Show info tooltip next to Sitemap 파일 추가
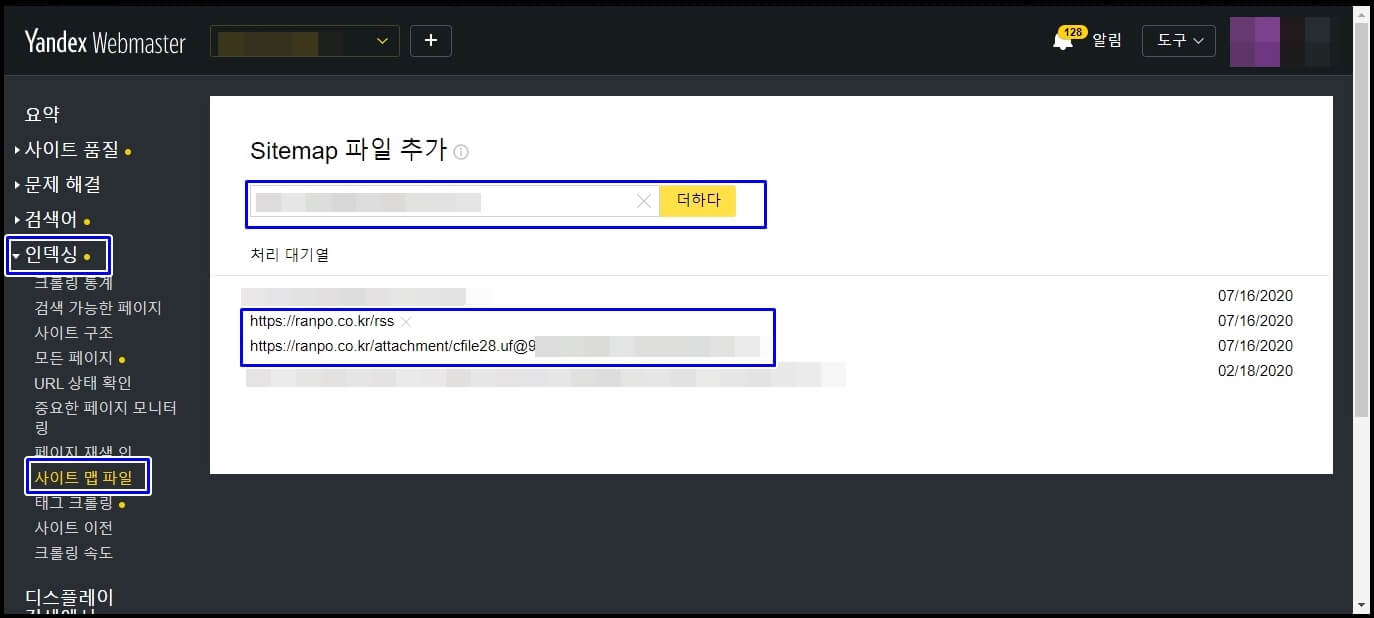The image size is (1374, 618). click(461, 152)
